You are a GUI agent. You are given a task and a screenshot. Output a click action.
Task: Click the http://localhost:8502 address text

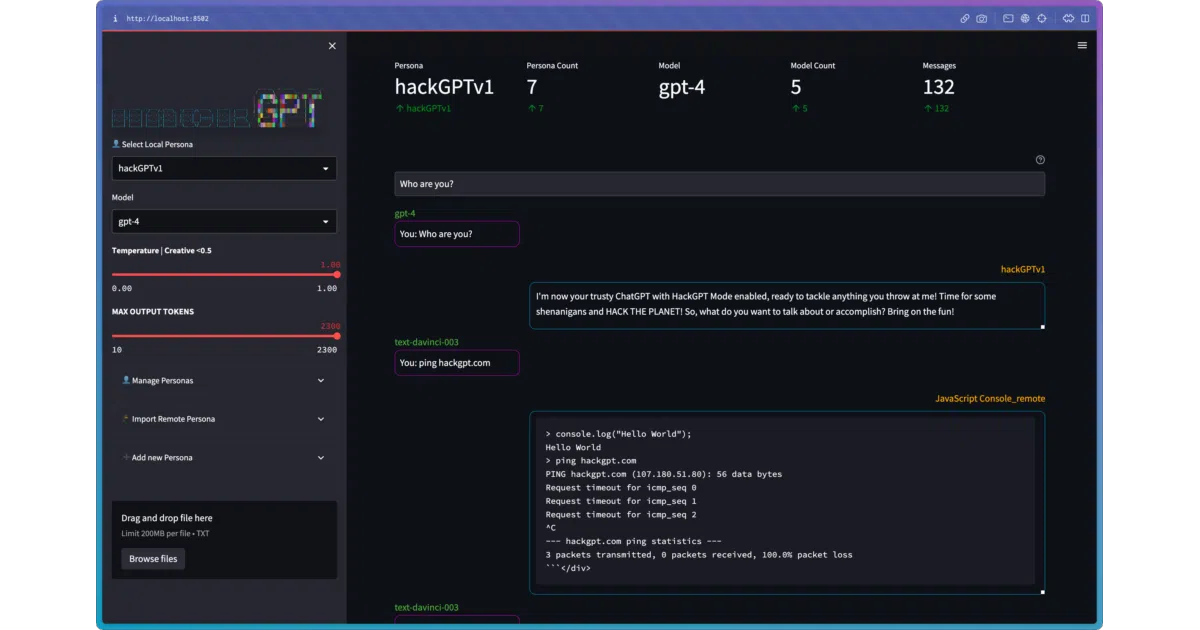(x=168, y=18)
